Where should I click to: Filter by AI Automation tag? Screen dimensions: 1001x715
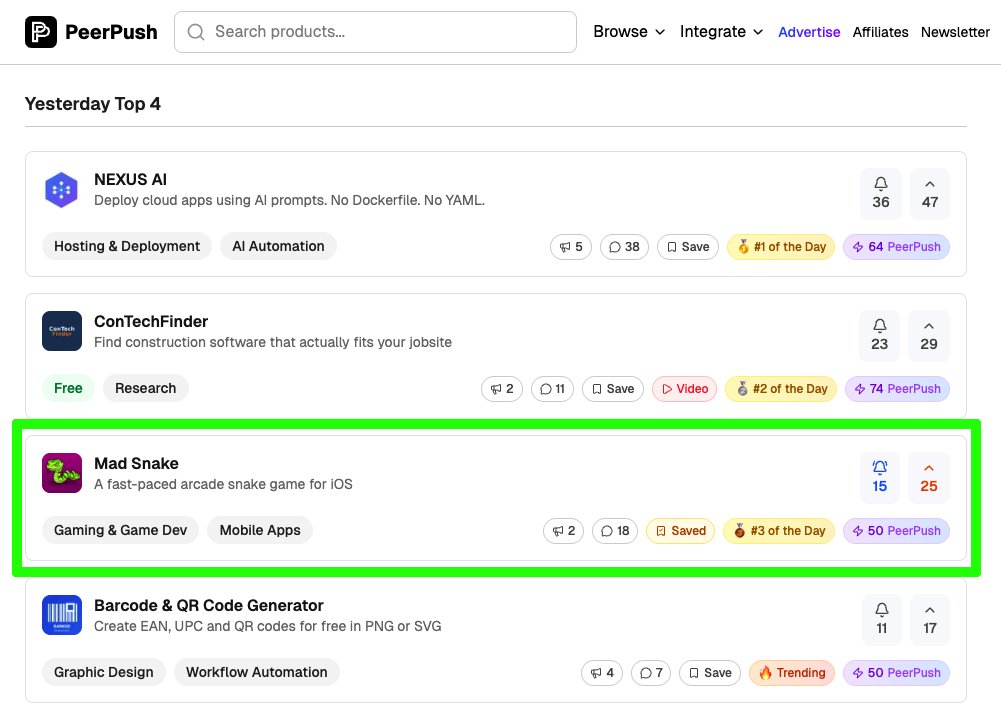pyautogui.click(x=278, y=246)
